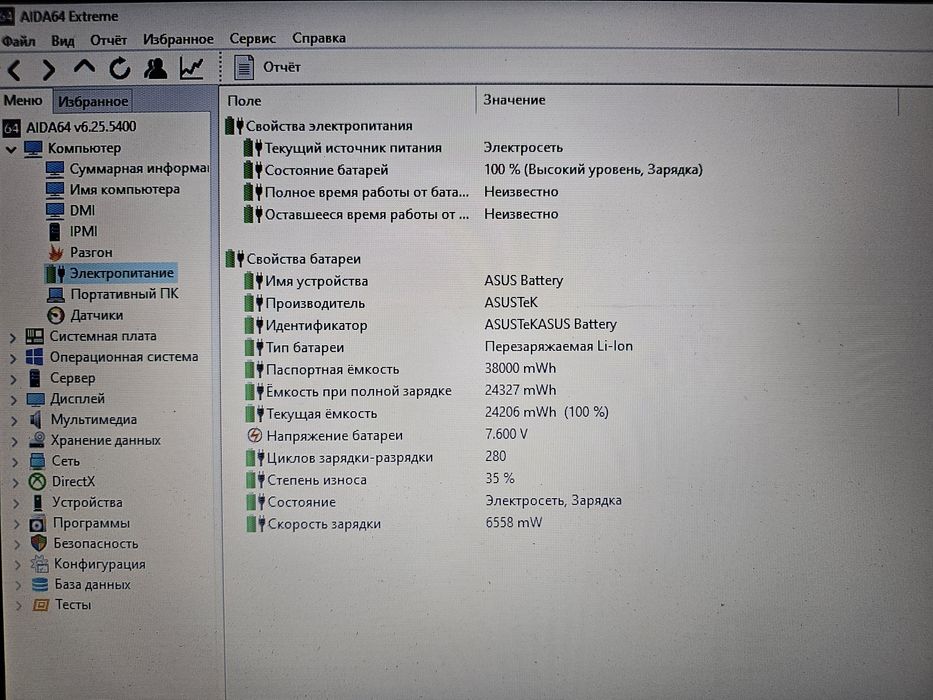Open the Справка menu
The image size is (933, 700).
pos(318,38)
